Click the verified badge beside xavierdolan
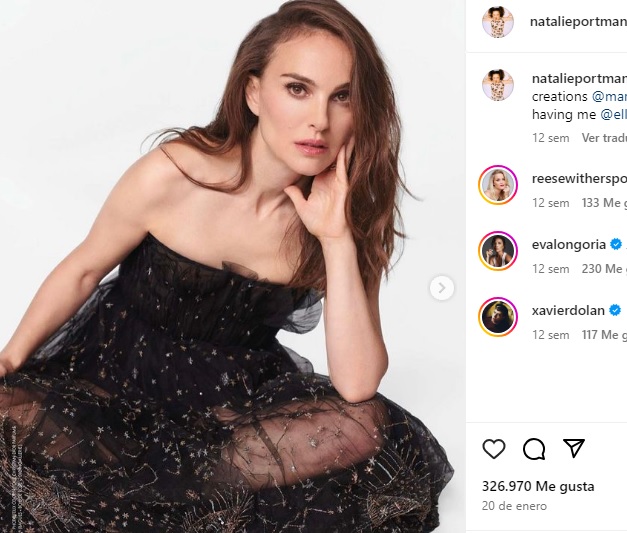Viewport: 627px width, 533px height. (x=615, y=310)
